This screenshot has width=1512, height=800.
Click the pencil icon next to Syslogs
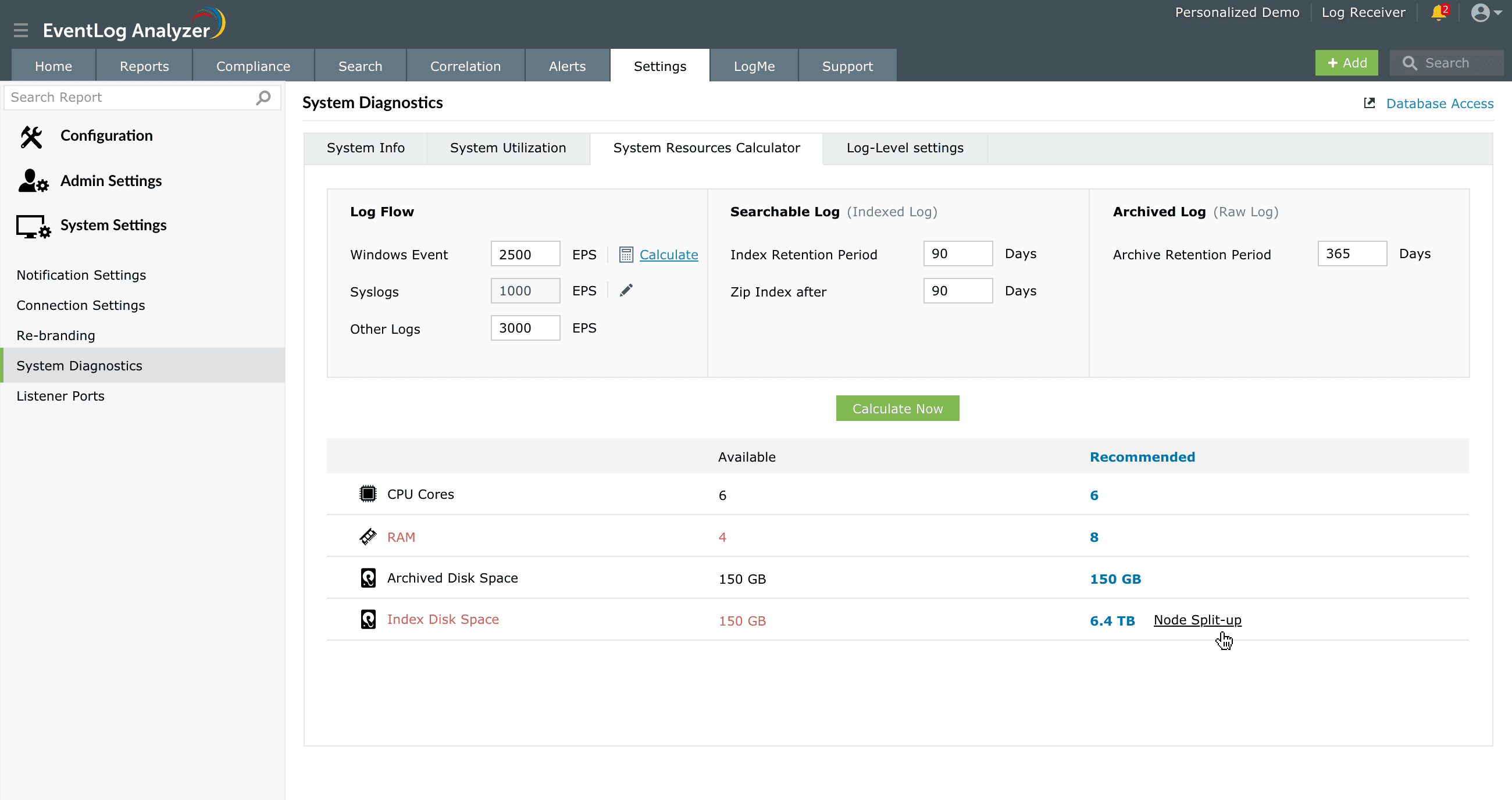click(x=626, y=291)
